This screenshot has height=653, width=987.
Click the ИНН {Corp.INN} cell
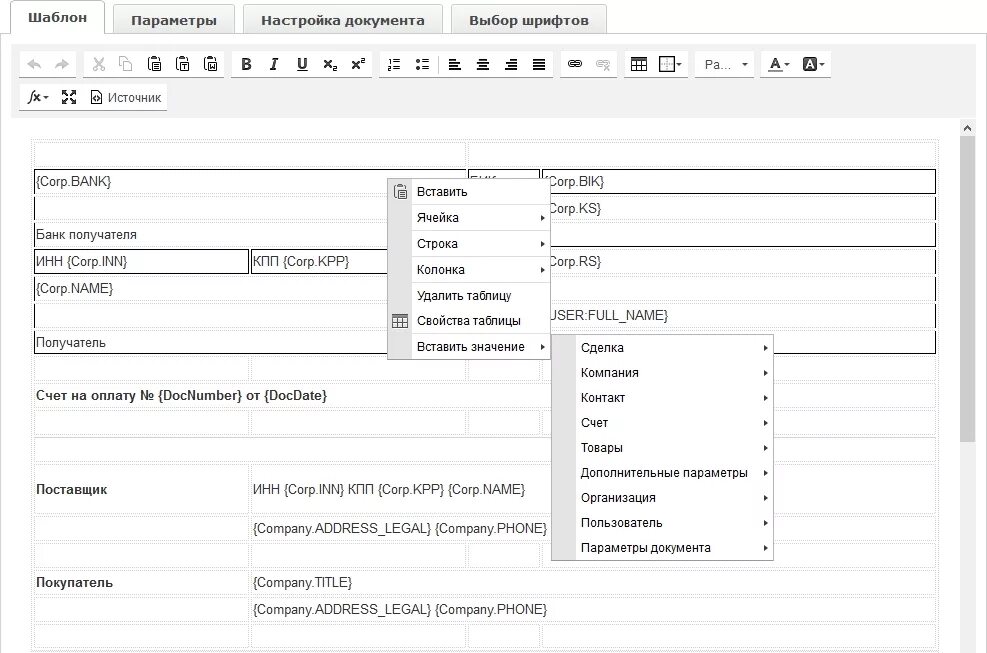[x=142, y=261]
